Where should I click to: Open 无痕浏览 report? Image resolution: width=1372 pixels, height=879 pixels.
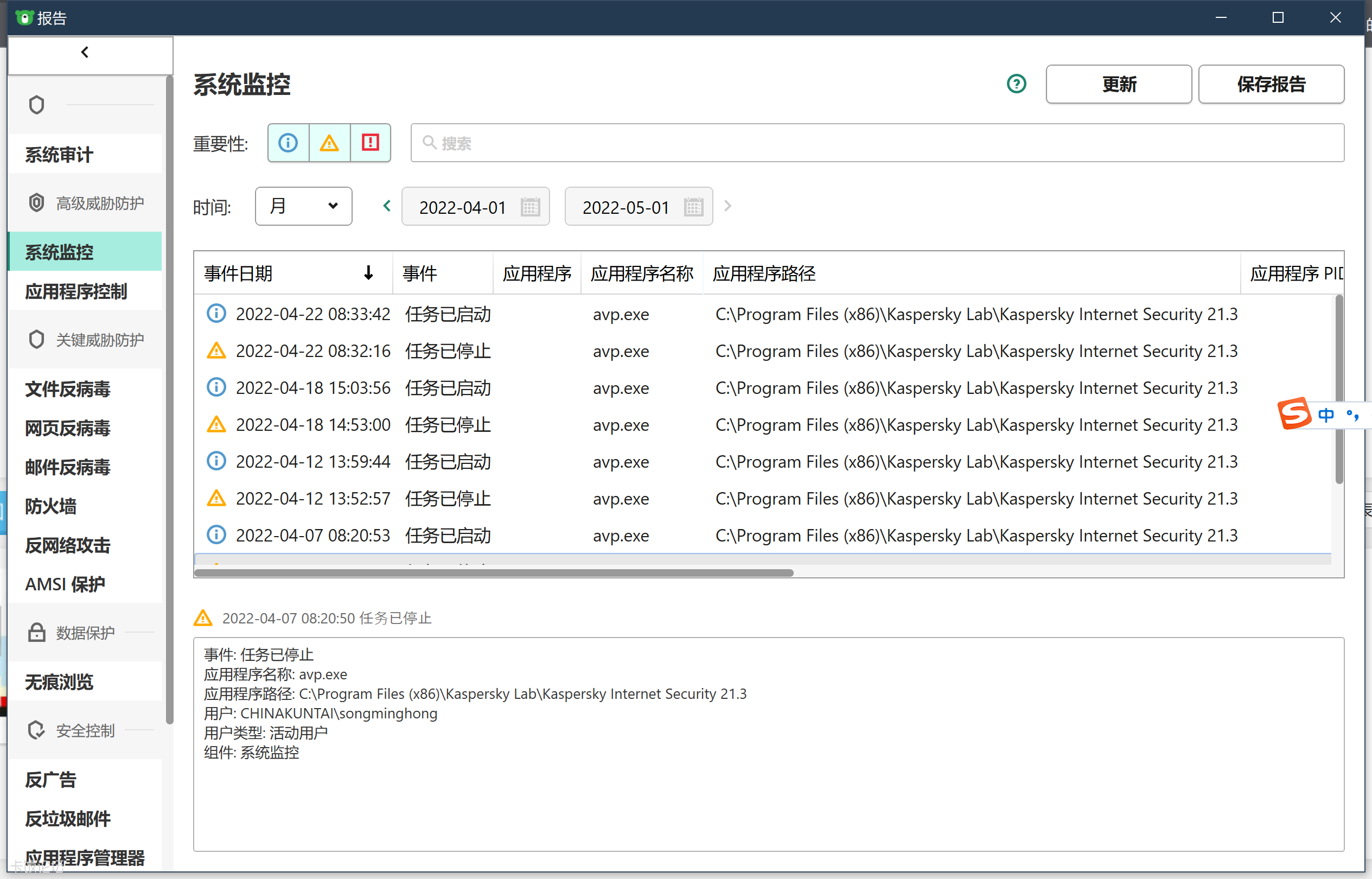tap(85, 681)
